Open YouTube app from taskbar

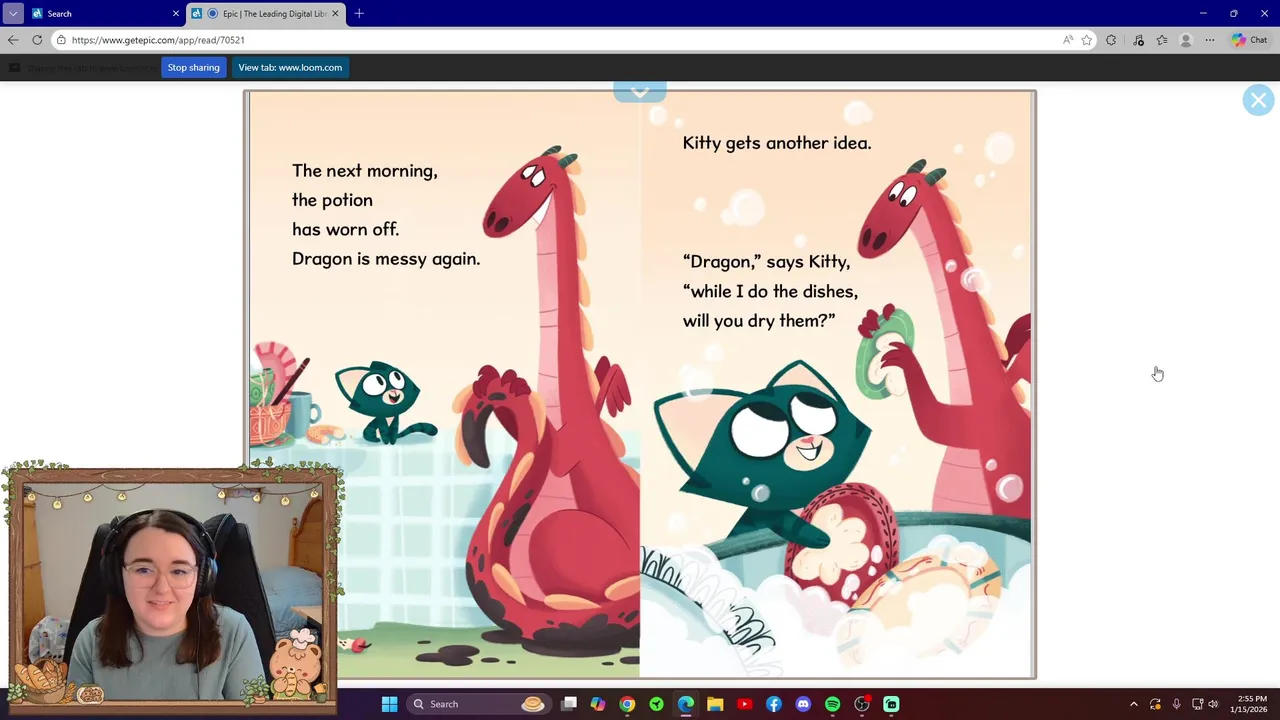(744, 704)
